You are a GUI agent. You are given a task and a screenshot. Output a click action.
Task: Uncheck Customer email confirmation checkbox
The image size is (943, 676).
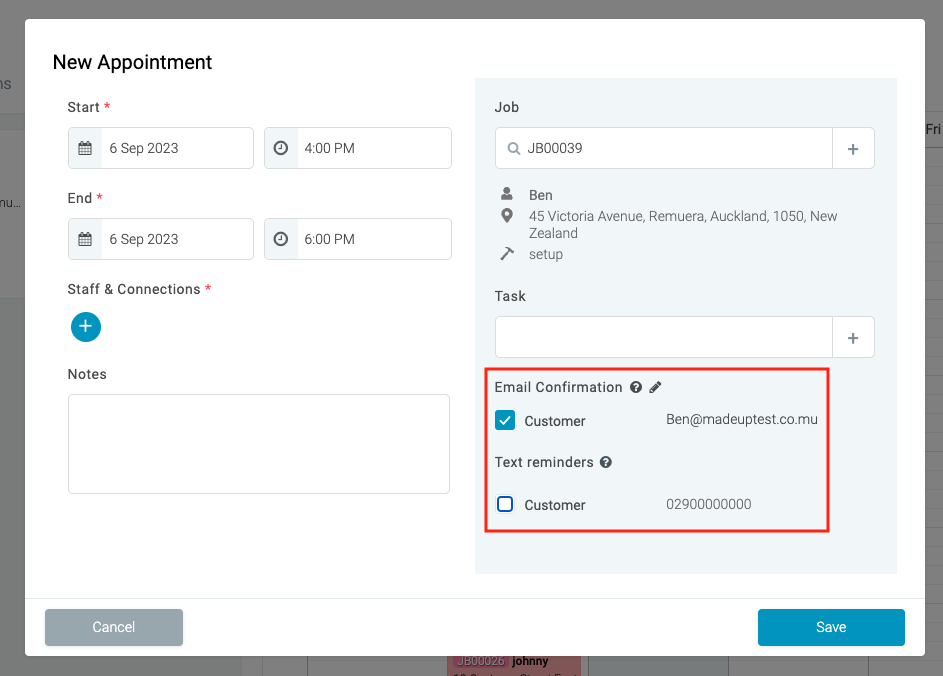click(x=505, y=420)
